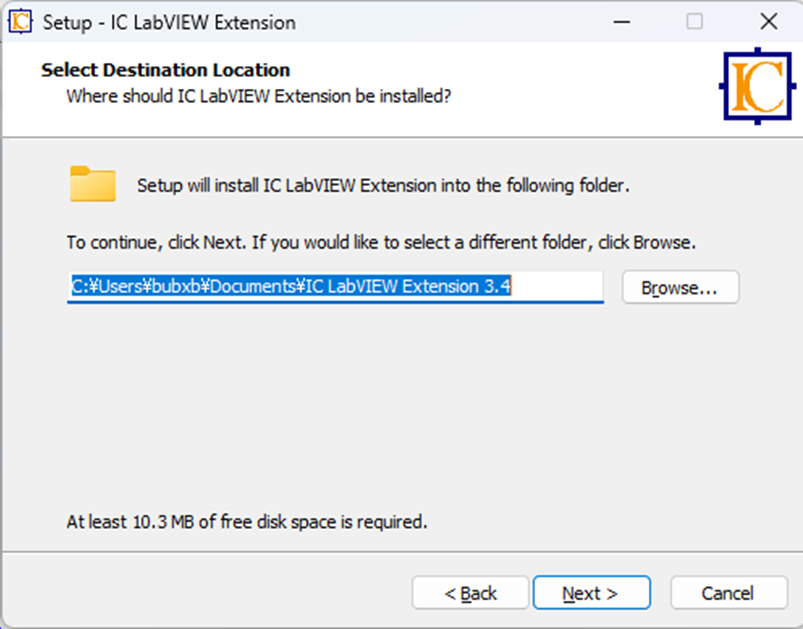The image size is (803, 629).
Task: Click the yellow folder icon
Action: coord(92,185)
